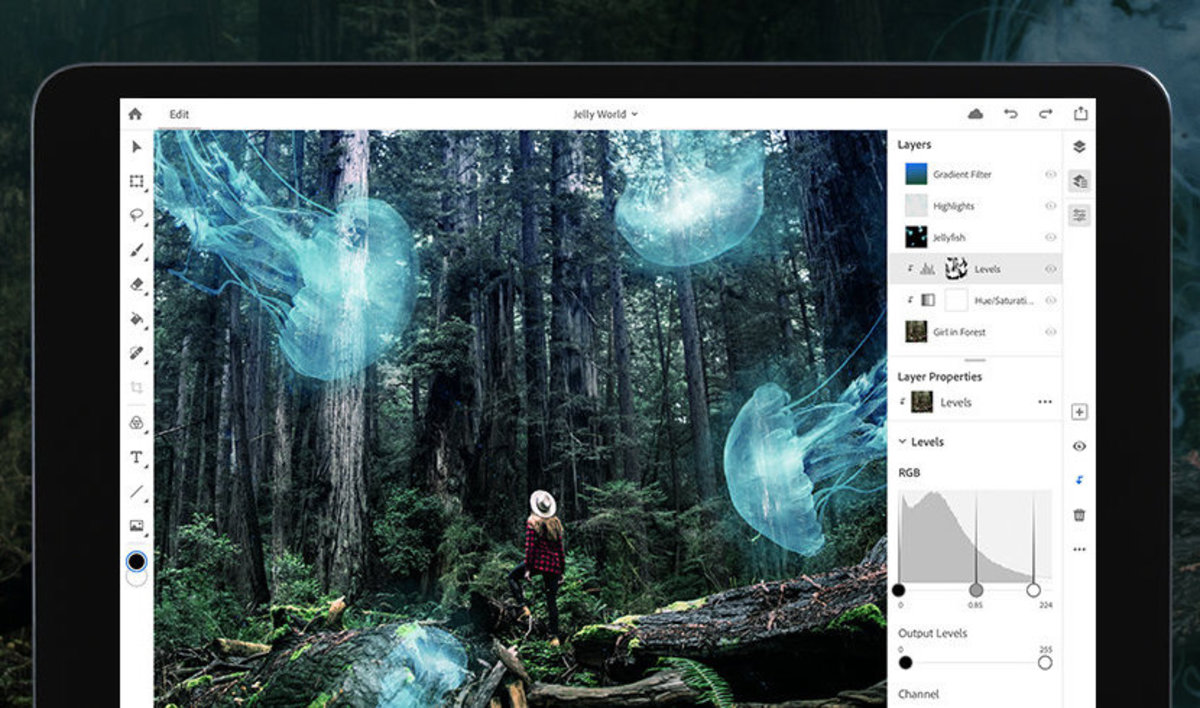Open taskbar more options ellipsis
Viewport: 1200px width, 708px height.
point(1079,549)
